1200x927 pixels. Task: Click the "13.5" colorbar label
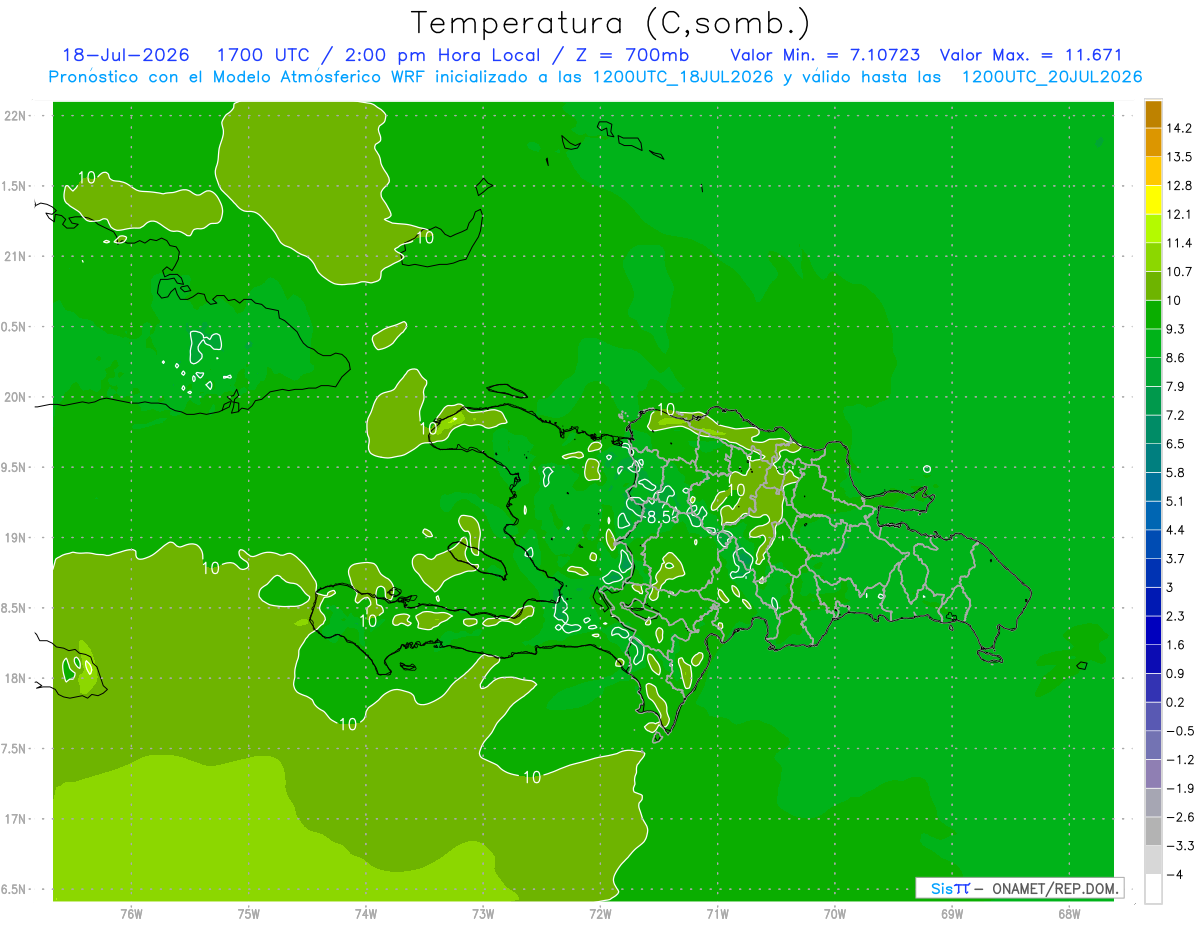tap(1179, 157)
